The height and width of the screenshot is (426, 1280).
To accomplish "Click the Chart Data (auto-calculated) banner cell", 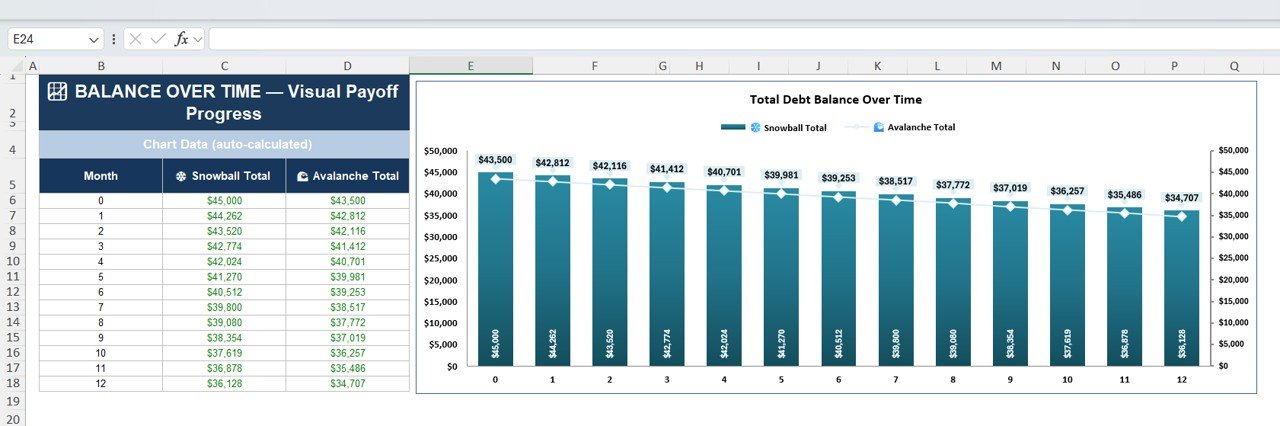I will pos(224,144).
